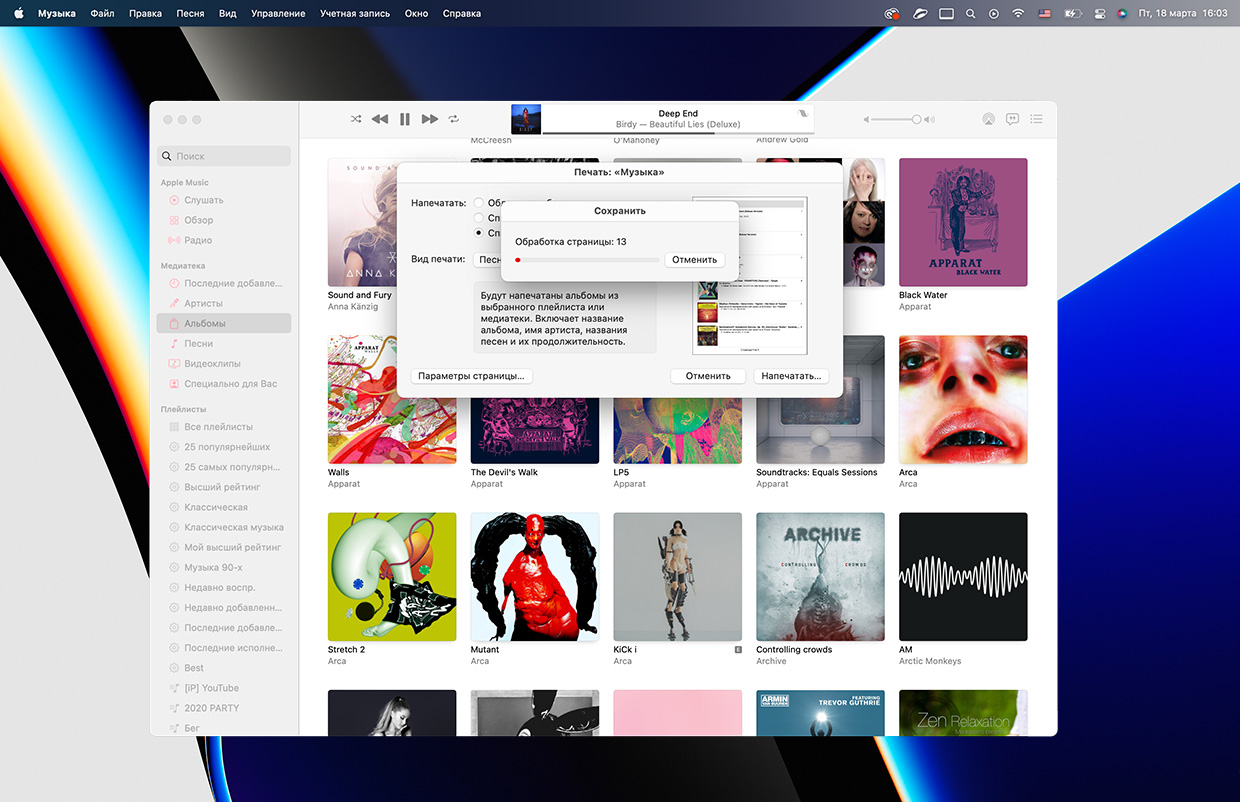Select Альбомы in the library sidebar

tap(225, 323)
